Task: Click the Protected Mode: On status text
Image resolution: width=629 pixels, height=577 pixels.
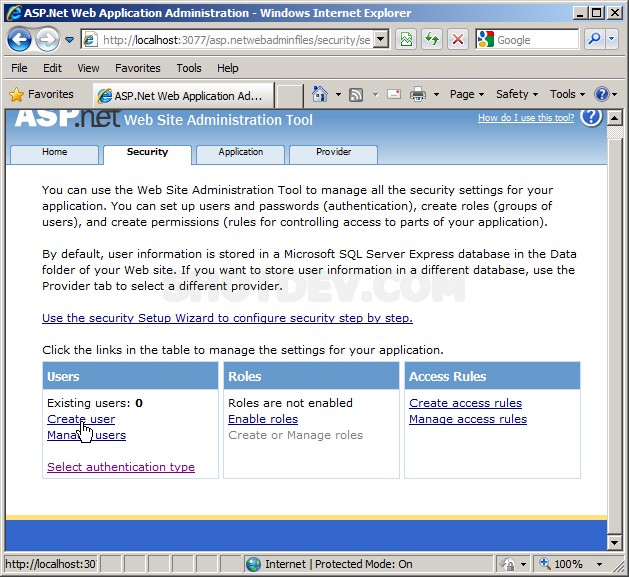Action: pyautogui.click(x=363, y=564)
